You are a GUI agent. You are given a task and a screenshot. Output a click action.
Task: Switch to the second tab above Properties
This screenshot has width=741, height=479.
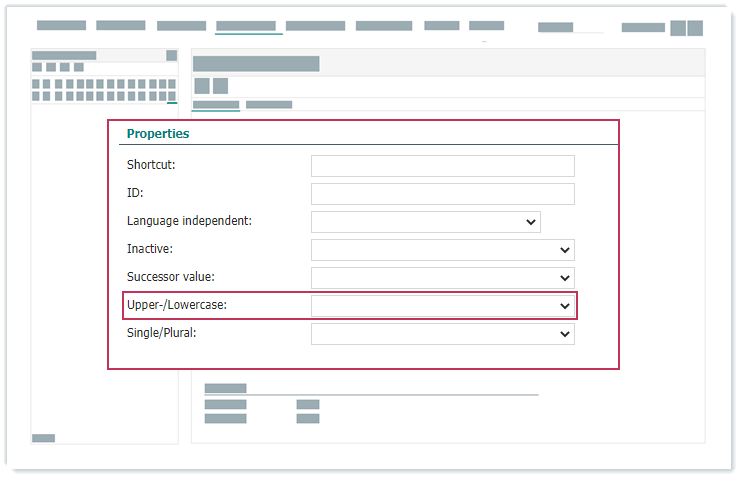(269, 104)
